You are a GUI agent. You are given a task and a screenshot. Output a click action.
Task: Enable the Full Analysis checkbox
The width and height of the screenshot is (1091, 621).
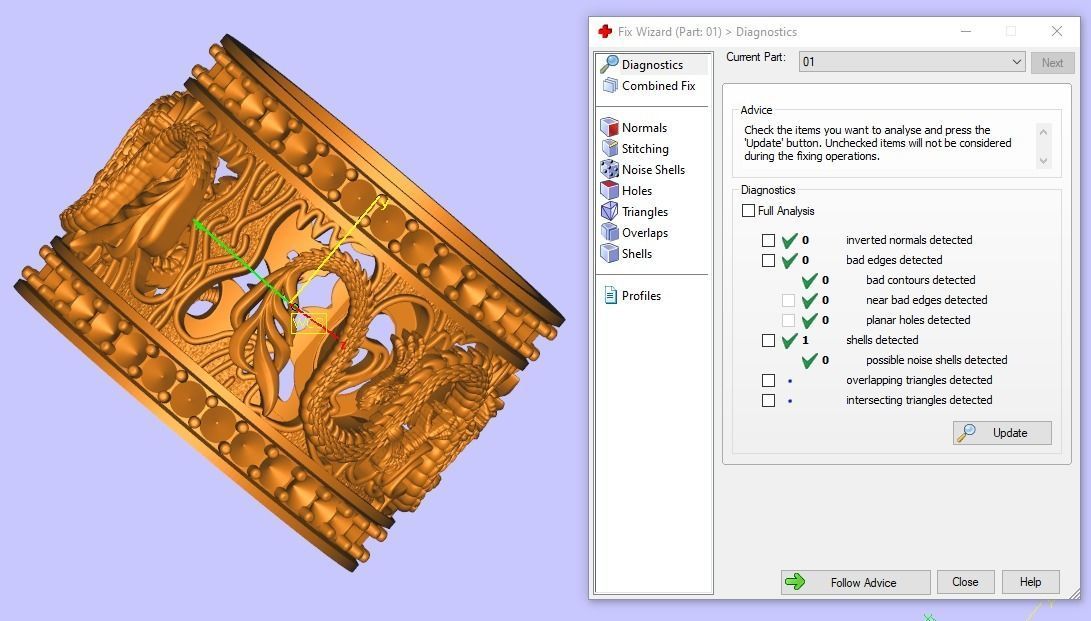(x=749, y=211)
